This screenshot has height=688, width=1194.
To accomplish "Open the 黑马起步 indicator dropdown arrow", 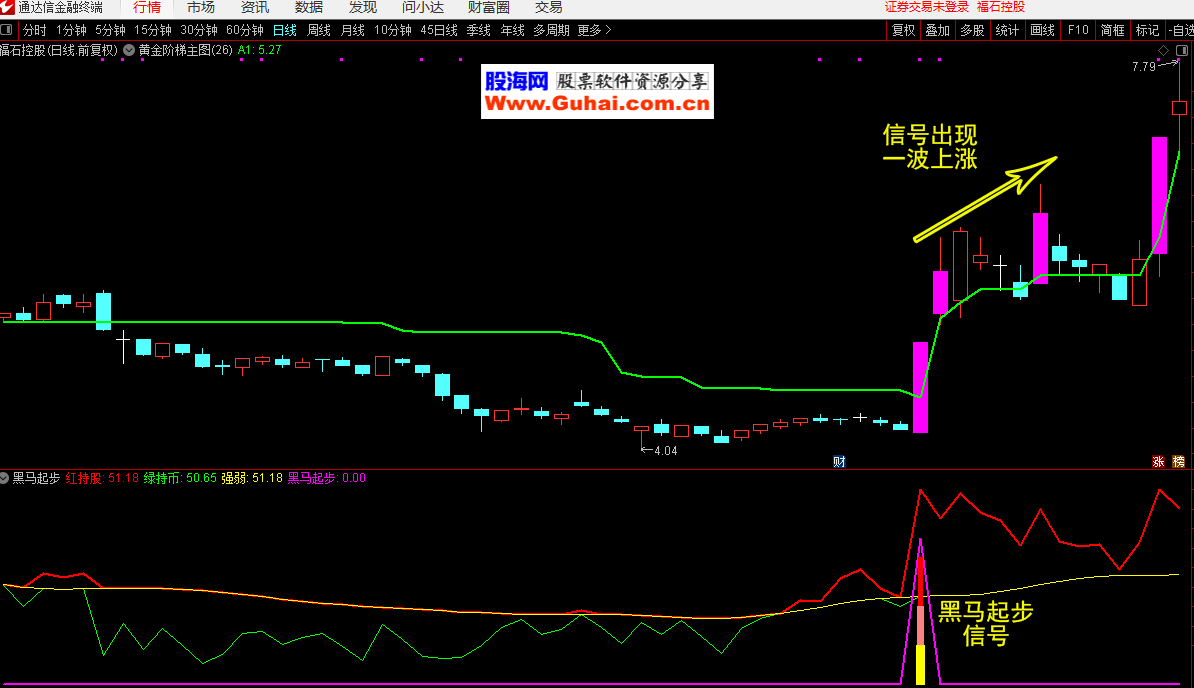I will [5, 478].
